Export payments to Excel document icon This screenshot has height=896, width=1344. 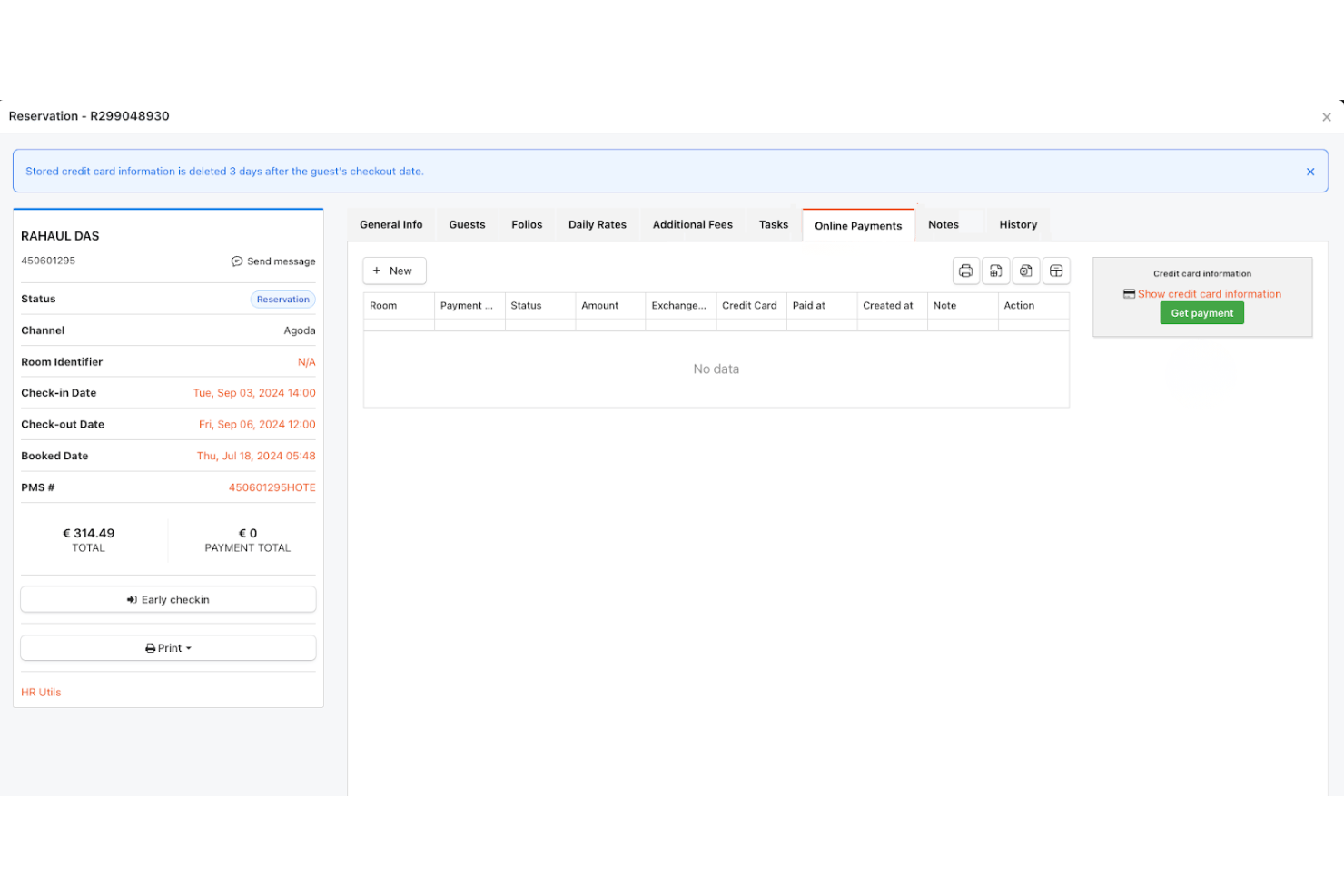click(x=1025, y=271)
